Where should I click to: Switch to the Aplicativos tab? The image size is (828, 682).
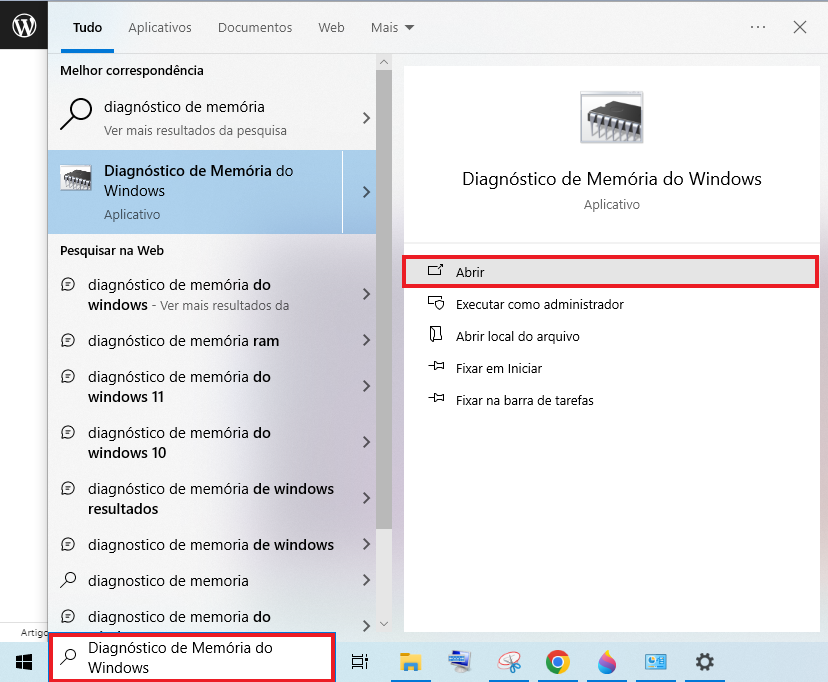point(159,27)
